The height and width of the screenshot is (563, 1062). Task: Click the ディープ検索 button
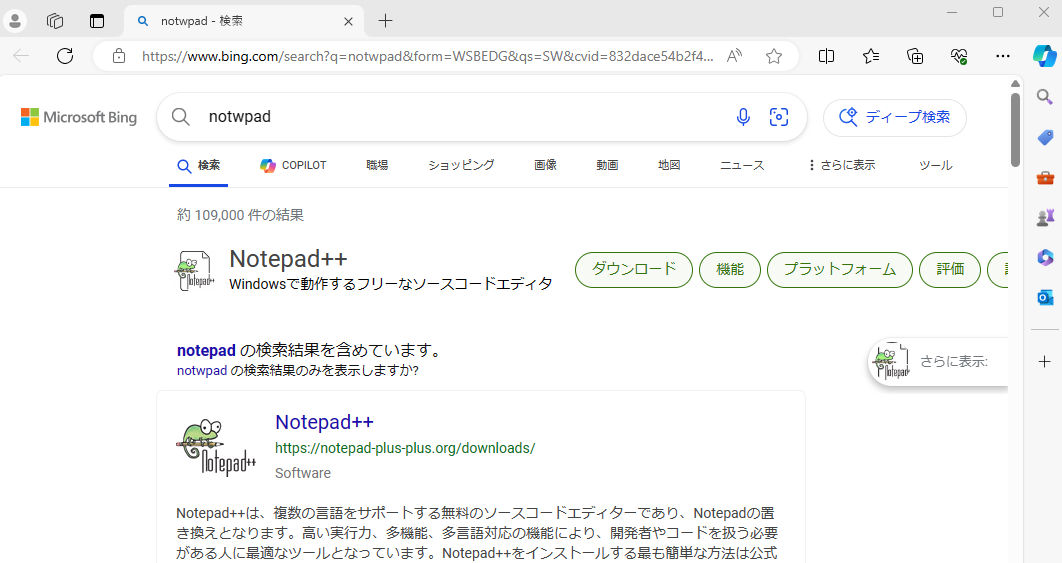(895, 117)
